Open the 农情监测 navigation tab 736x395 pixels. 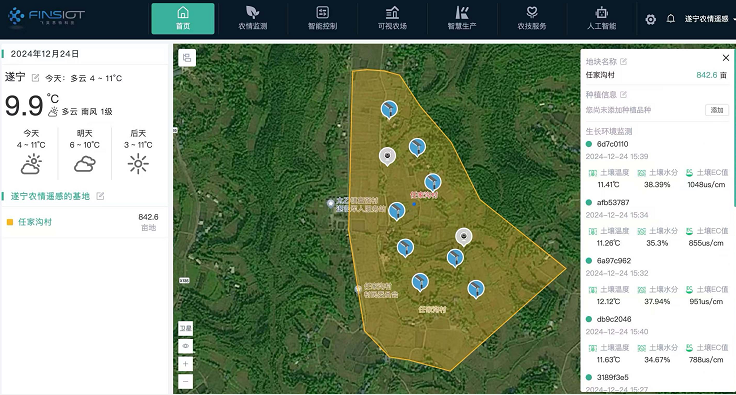tap(253, 18)
